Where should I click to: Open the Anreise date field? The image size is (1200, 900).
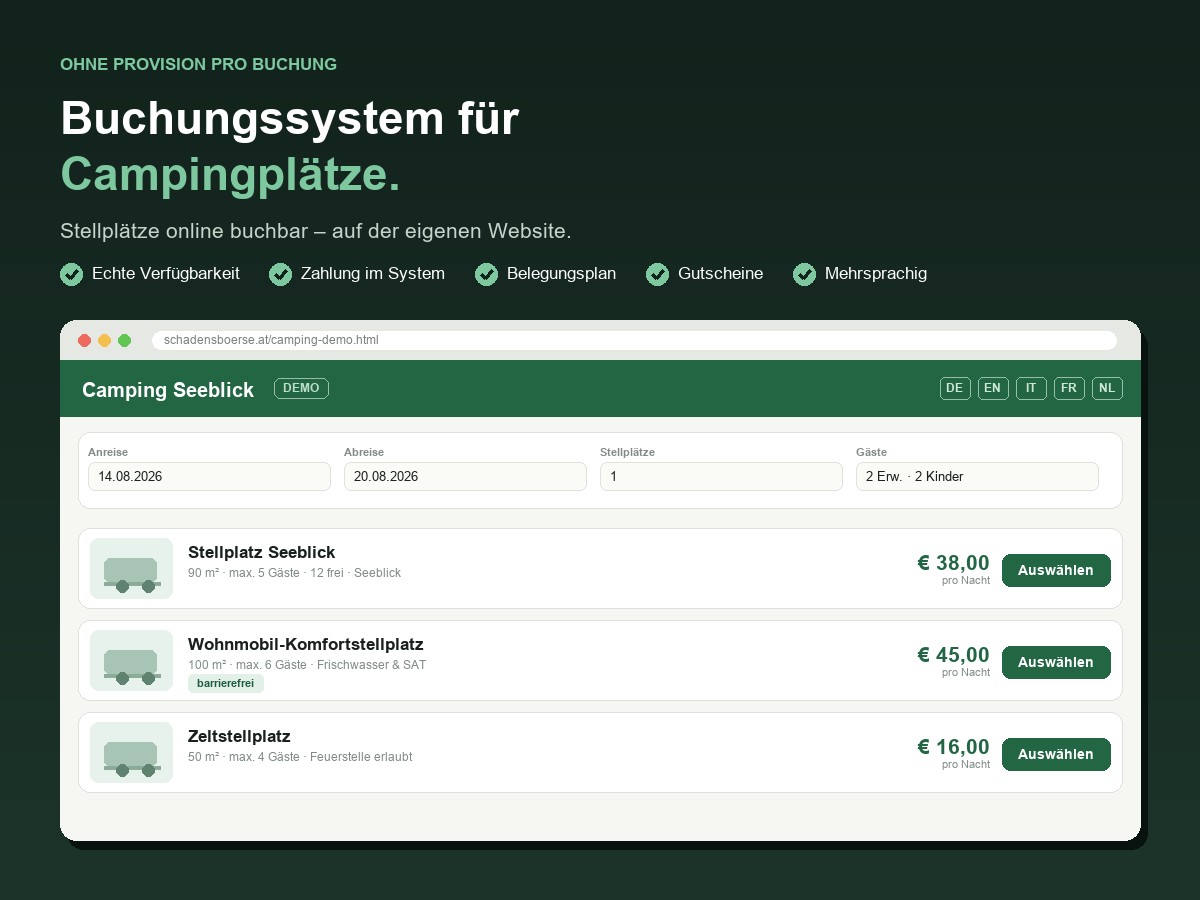[x=209, y=477]
